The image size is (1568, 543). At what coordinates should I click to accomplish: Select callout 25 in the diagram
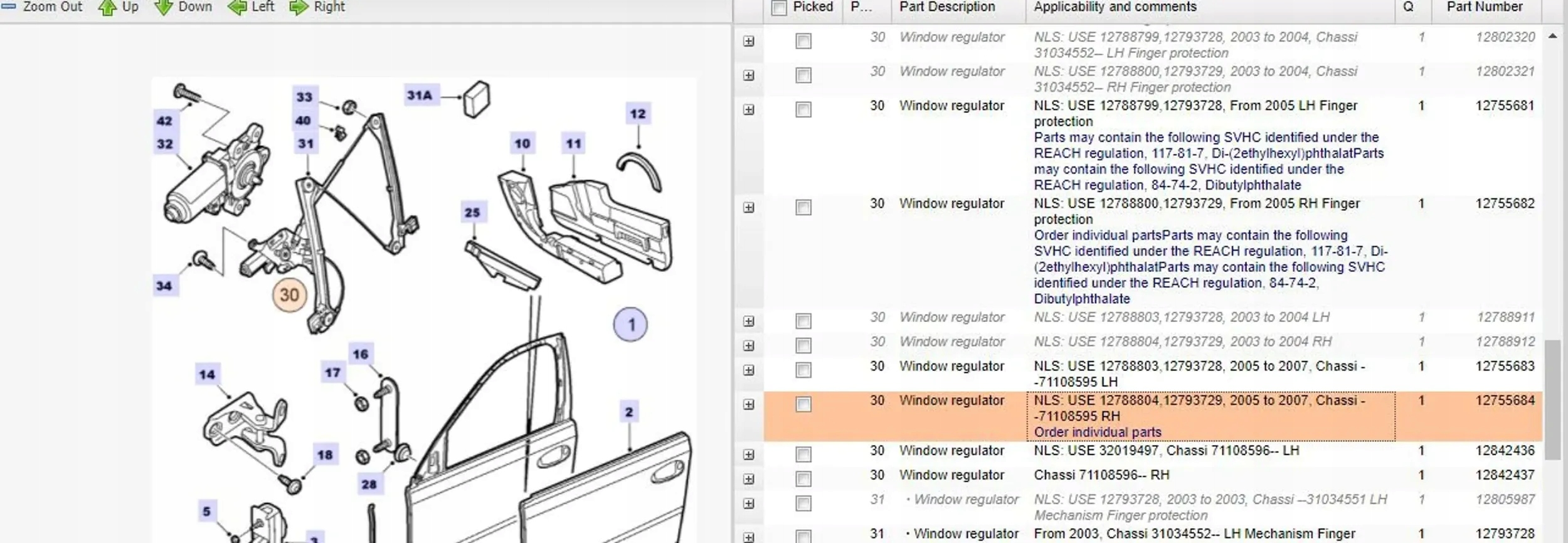coord(472,213)
